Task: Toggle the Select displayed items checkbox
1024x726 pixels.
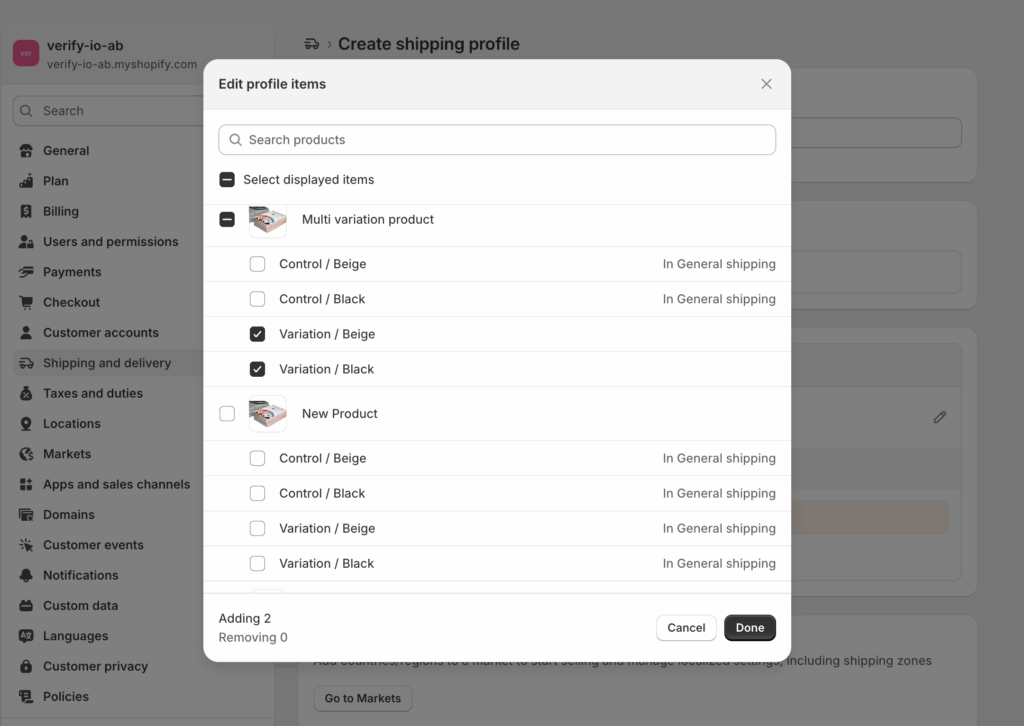Action: (x=227, y=180)
